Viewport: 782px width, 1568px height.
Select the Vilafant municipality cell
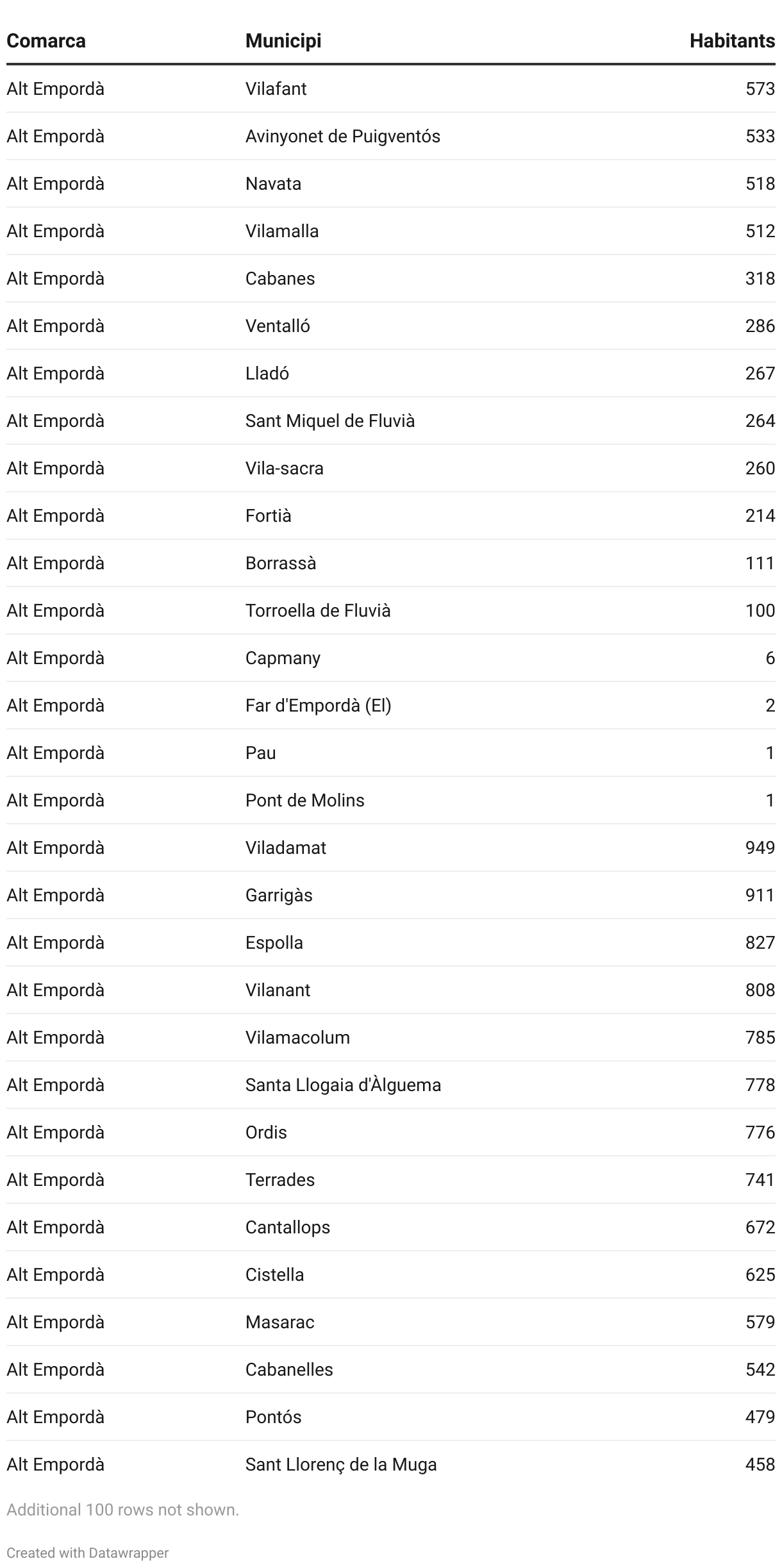[x=276, y=88]
